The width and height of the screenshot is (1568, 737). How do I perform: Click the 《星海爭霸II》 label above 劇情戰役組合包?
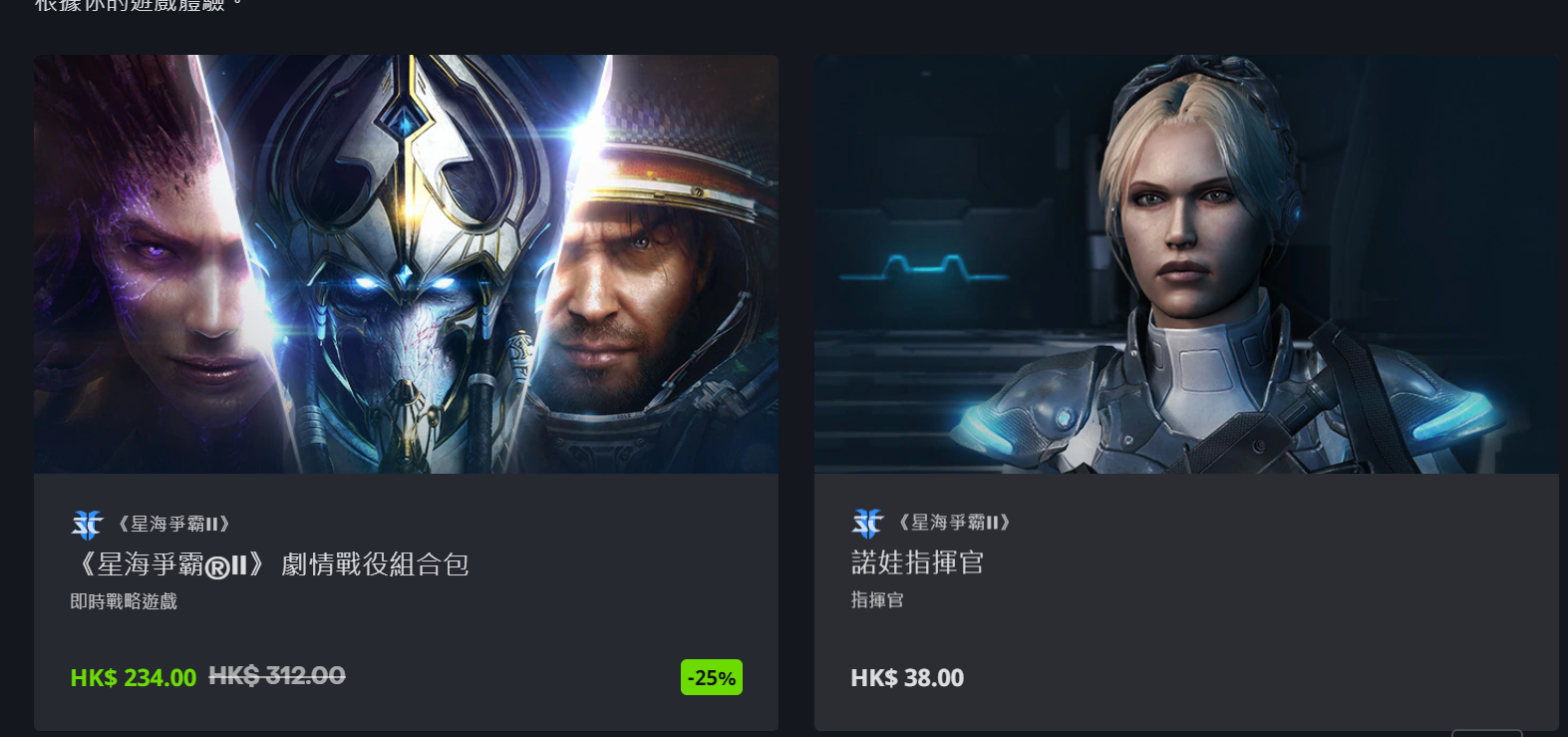174,524
